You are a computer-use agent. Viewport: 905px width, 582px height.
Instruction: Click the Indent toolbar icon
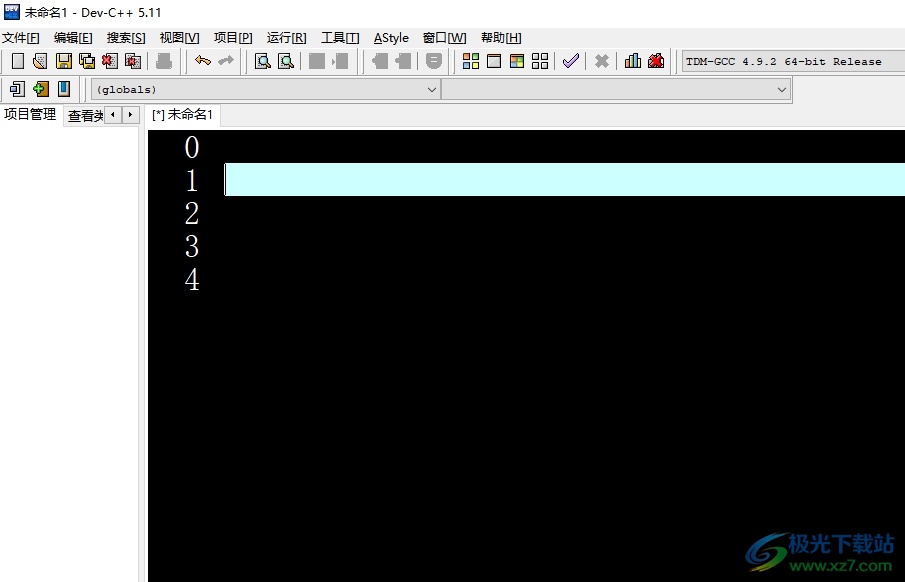coord(317,61)
